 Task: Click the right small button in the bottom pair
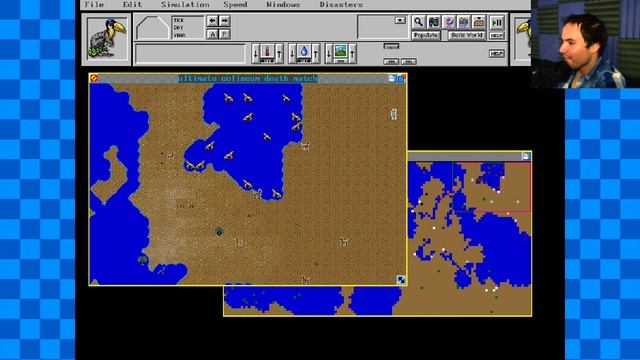point(409,61)
